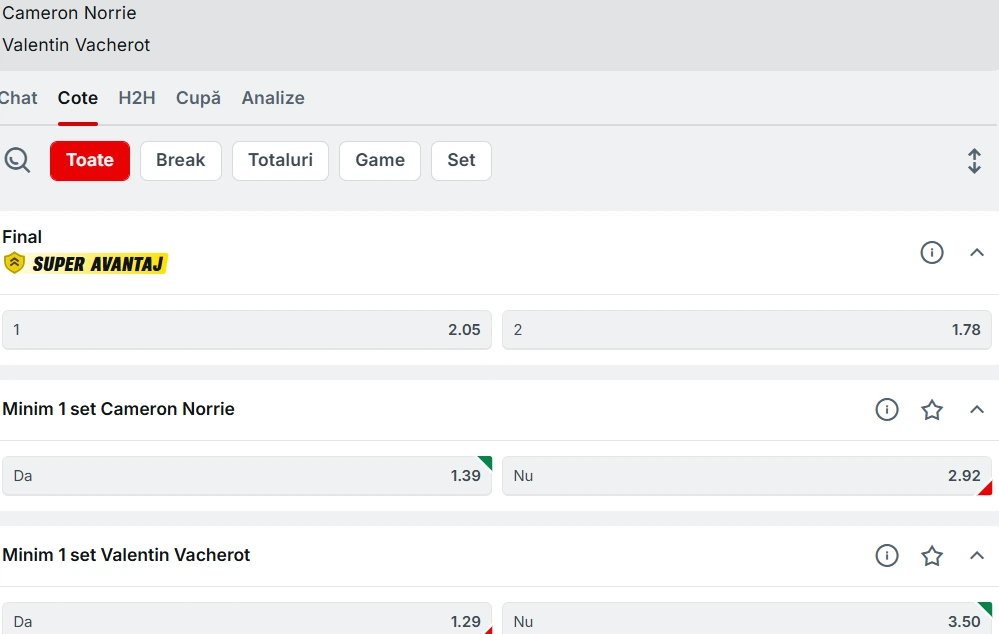The image size is (999, 634).
Task: Collapse the Final market section
Action: tap(977, 253)
